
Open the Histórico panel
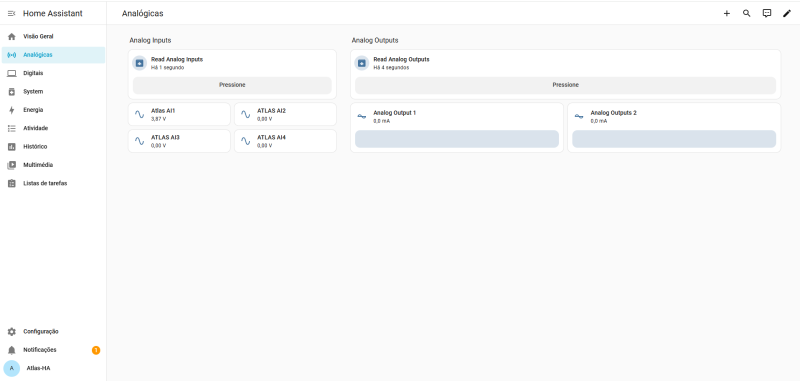(x=54, y=147)
